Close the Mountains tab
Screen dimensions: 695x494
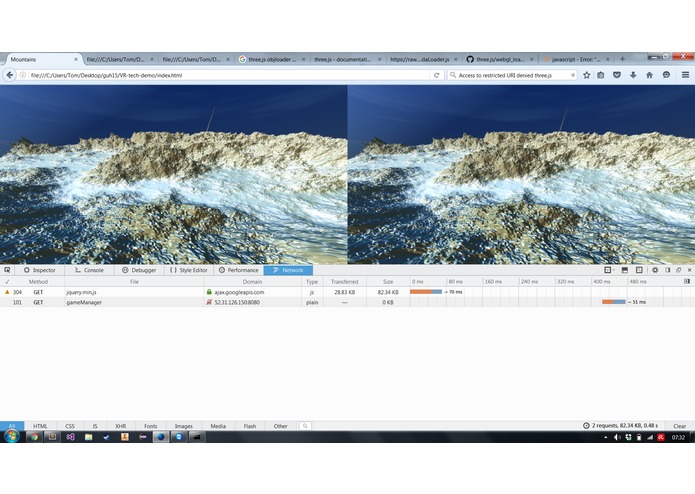point(76,59)
